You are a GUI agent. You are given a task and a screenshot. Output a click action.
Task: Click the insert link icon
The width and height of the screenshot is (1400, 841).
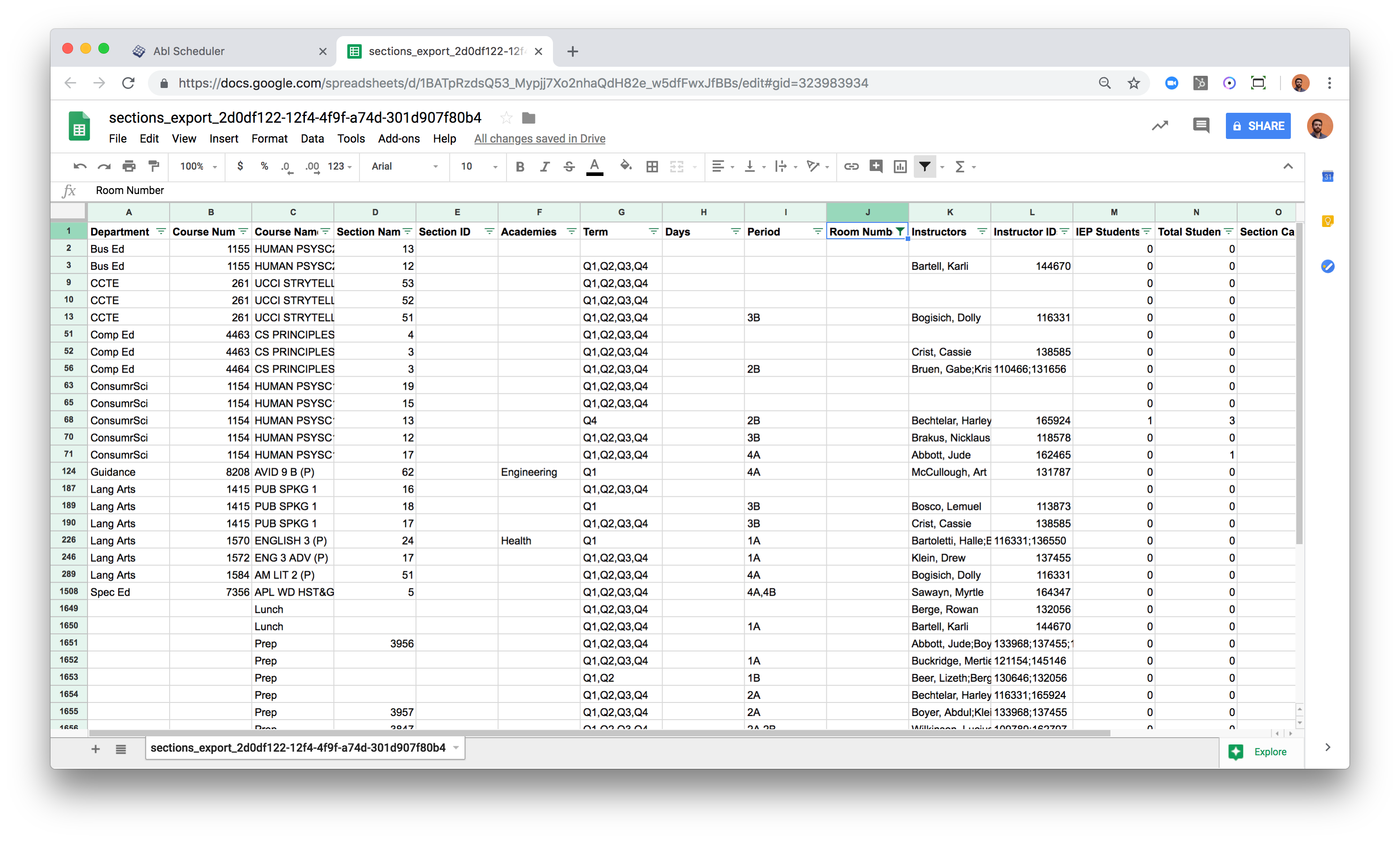[851, 166]
